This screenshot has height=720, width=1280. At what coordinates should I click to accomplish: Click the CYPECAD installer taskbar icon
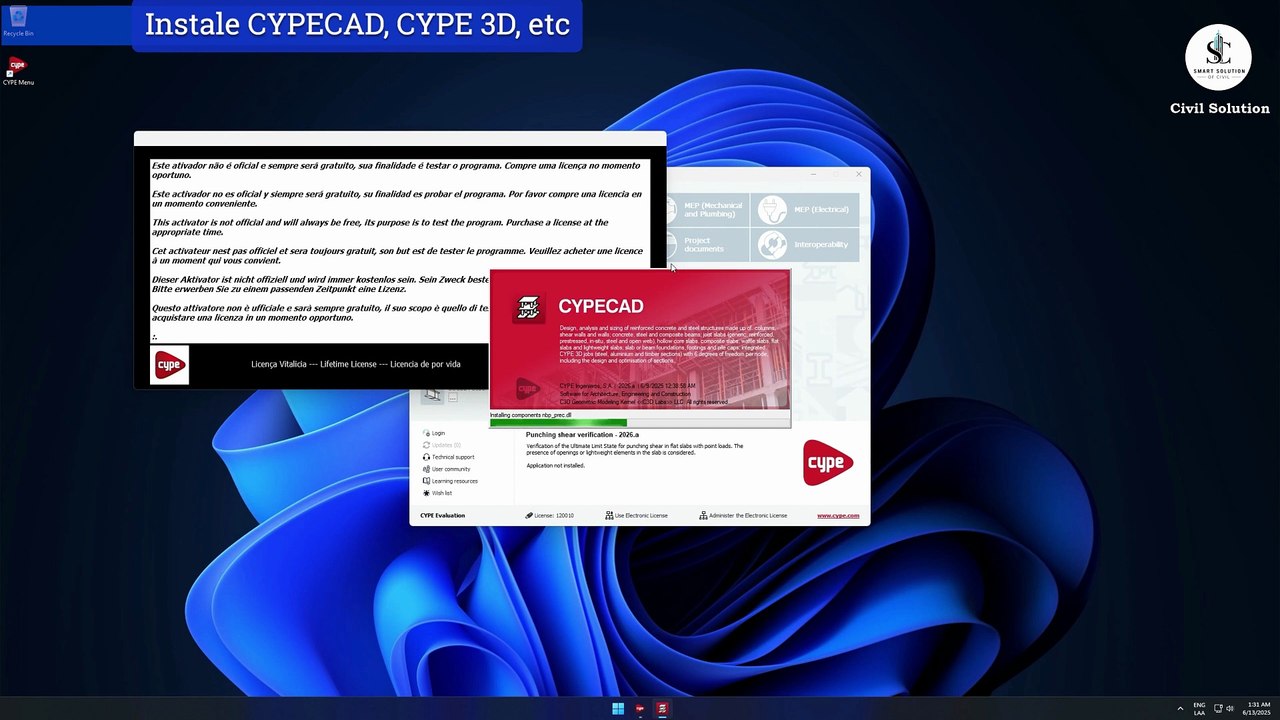tap(662, 709)
